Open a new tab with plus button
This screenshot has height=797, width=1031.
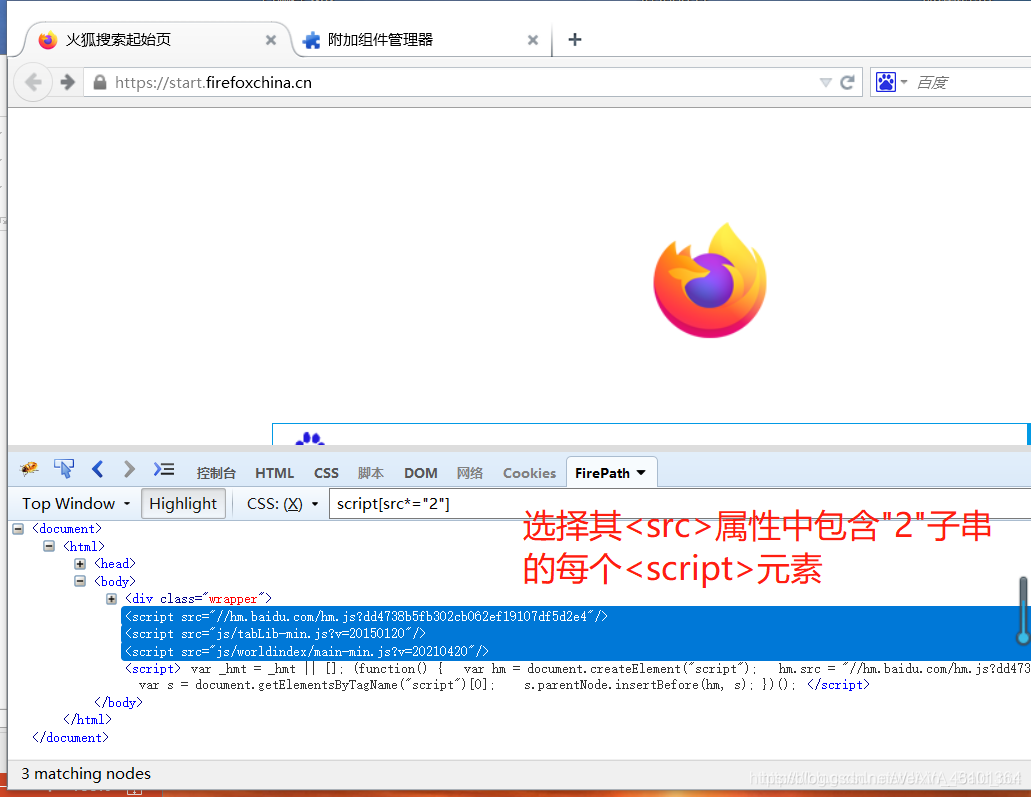(575, 39)
